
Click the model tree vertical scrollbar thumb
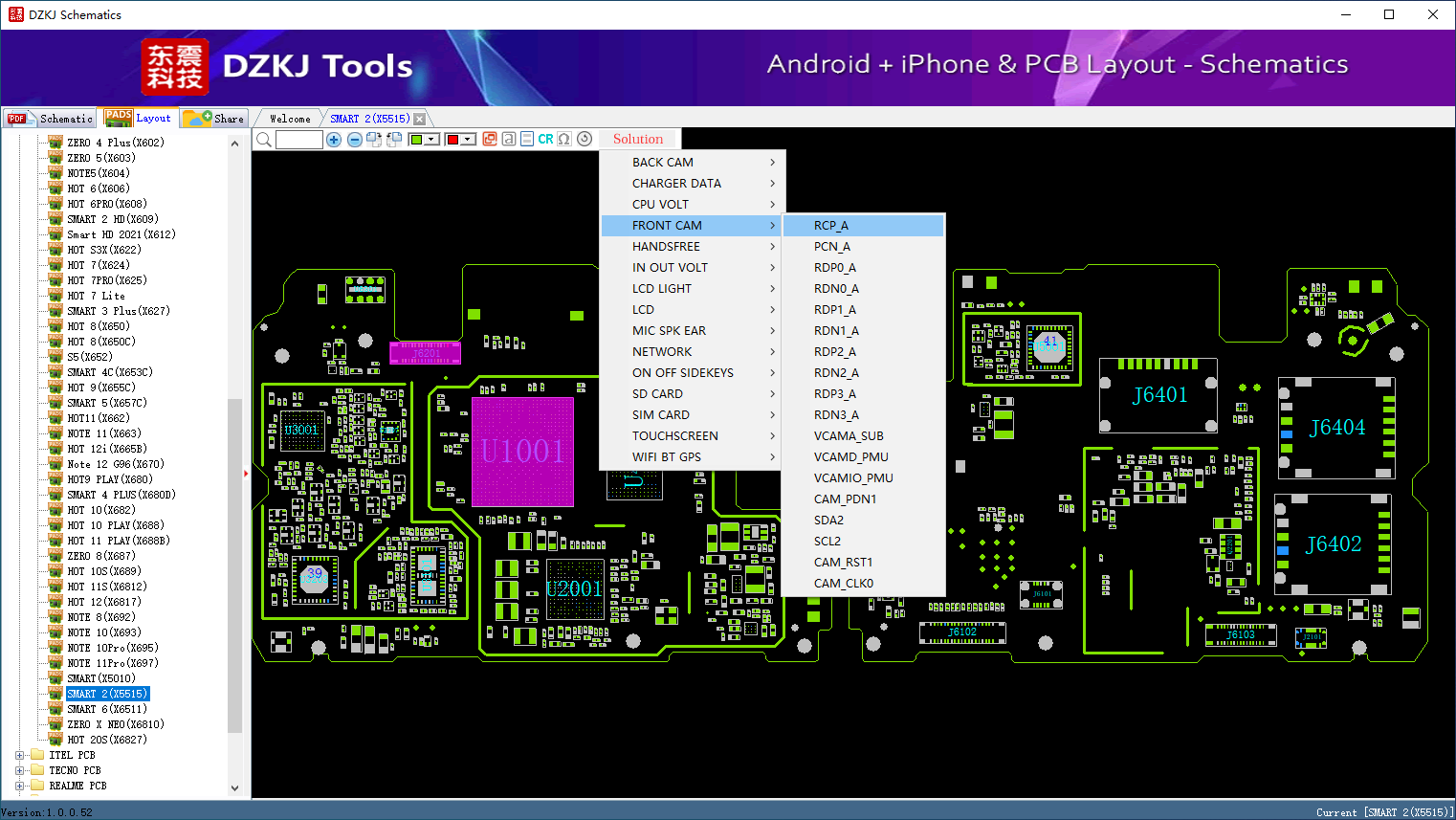[x=234, y=565]
